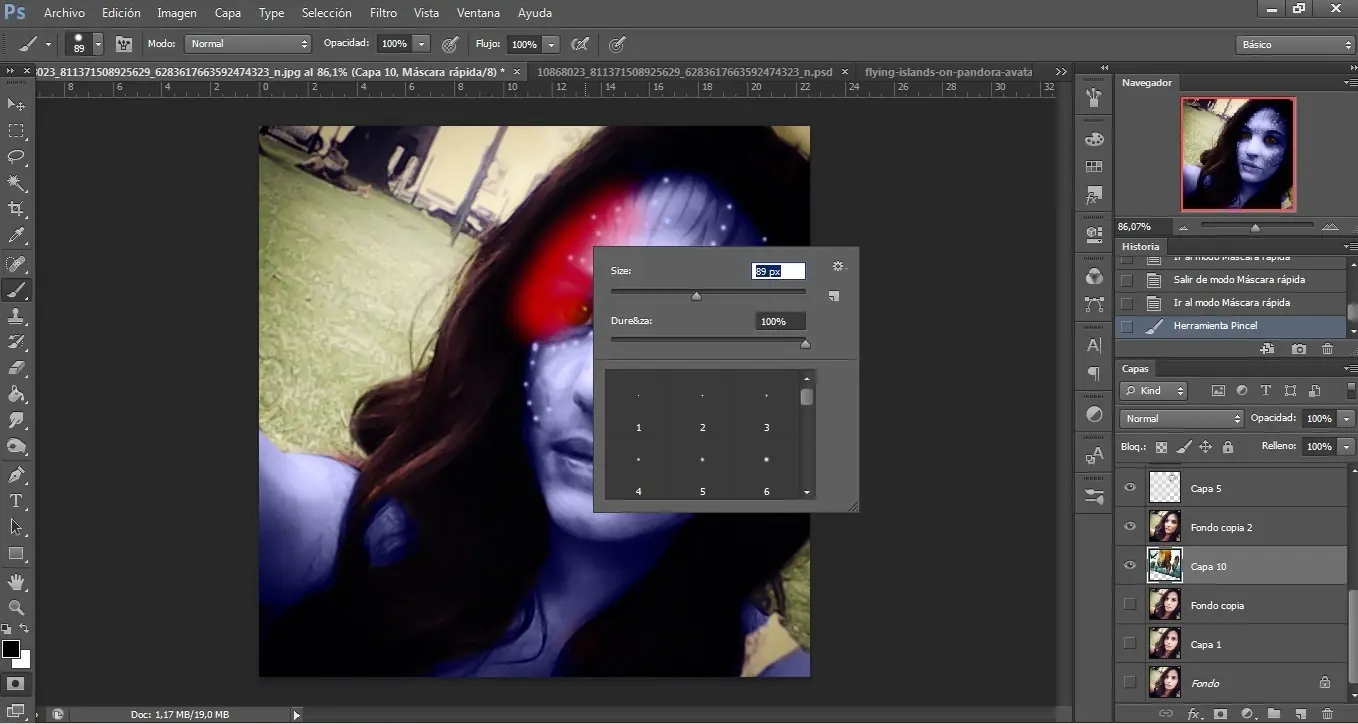Select the Zoom tool
This screenshot has width=1358, height=724.
pos(16,608)
